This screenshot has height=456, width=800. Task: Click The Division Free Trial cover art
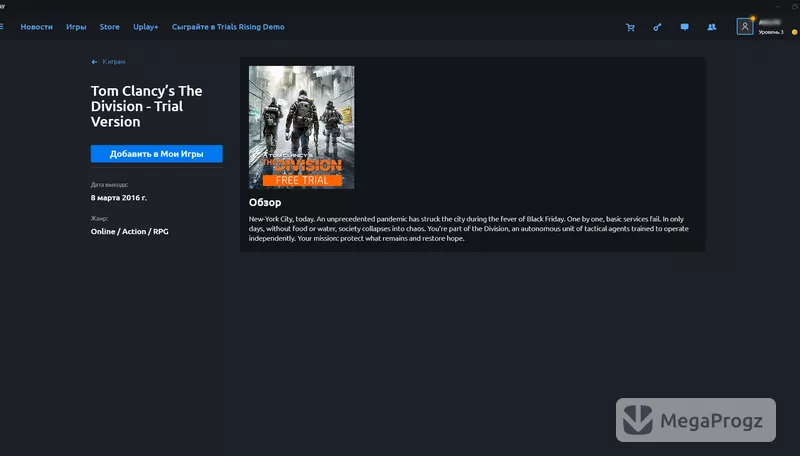302,127
